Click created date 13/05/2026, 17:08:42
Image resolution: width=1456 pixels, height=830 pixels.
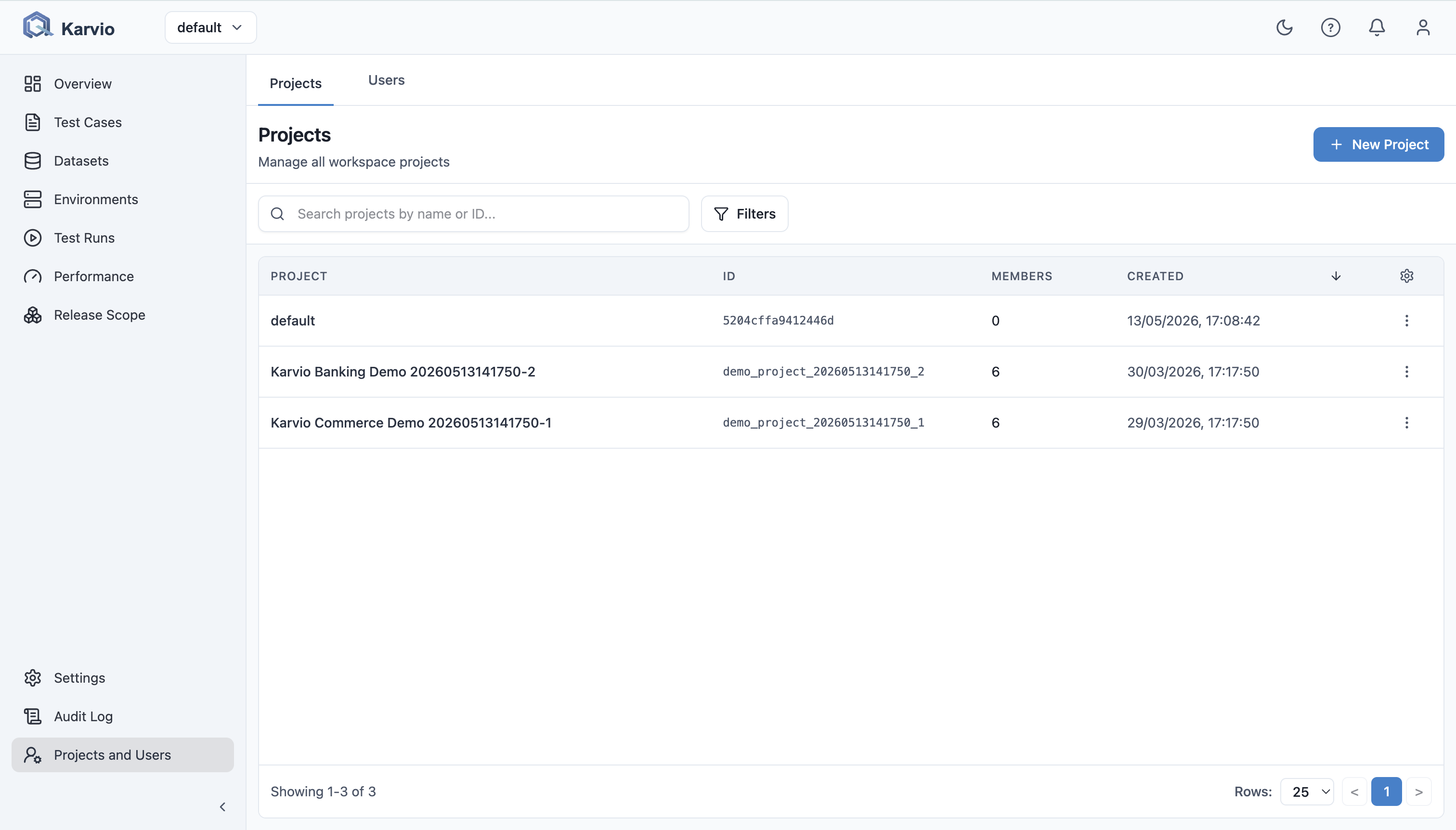(x=1193, y=320)
